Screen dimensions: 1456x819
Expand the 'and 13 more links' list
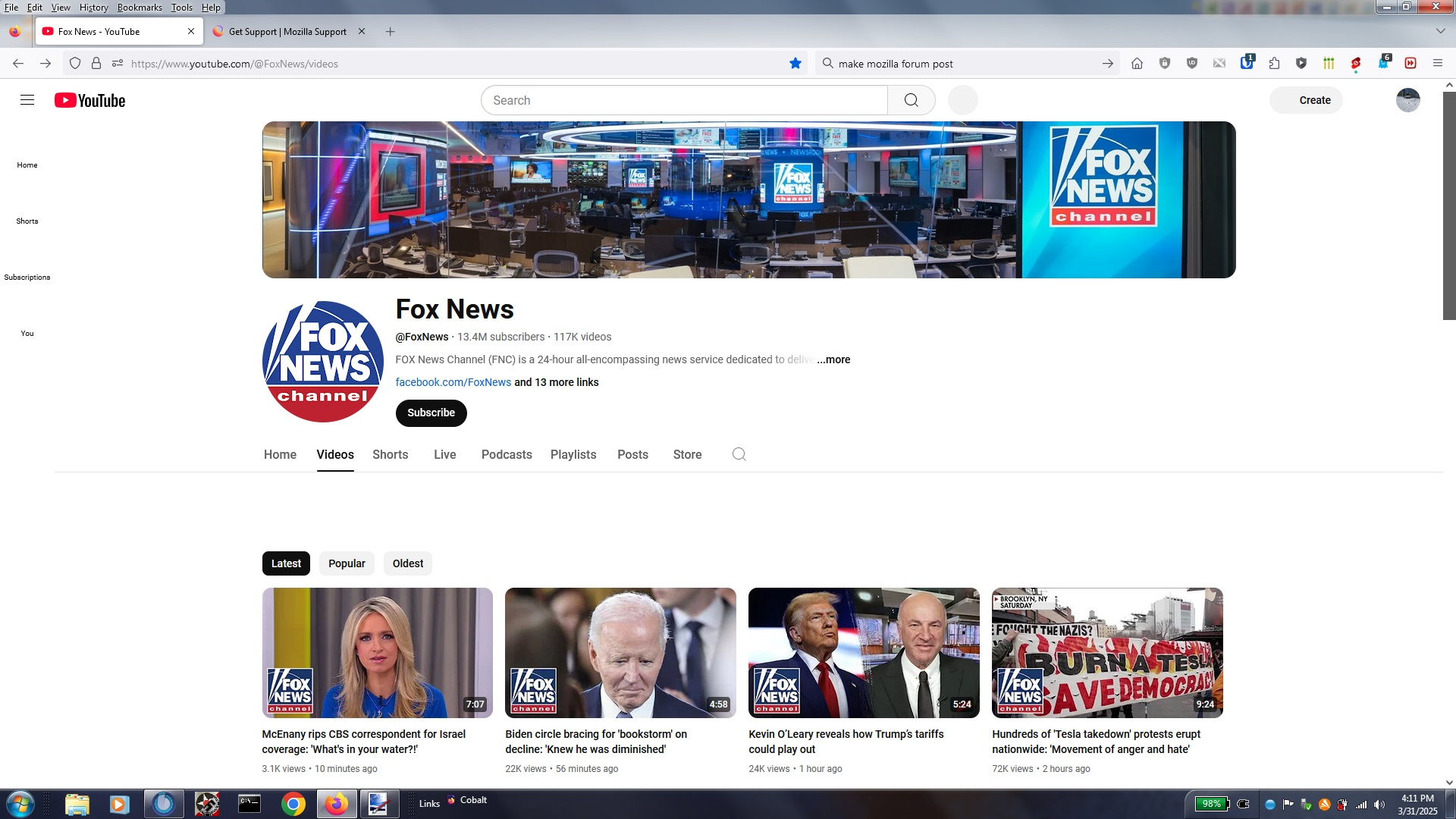click(x=557, y=382)
